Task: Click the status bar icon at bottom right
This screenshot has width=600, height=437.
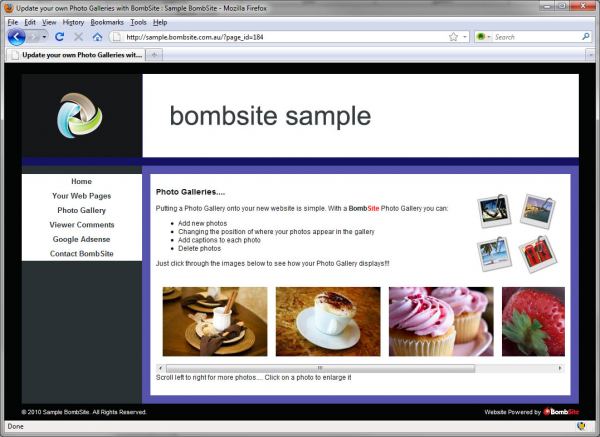Action: click(581, 426)
